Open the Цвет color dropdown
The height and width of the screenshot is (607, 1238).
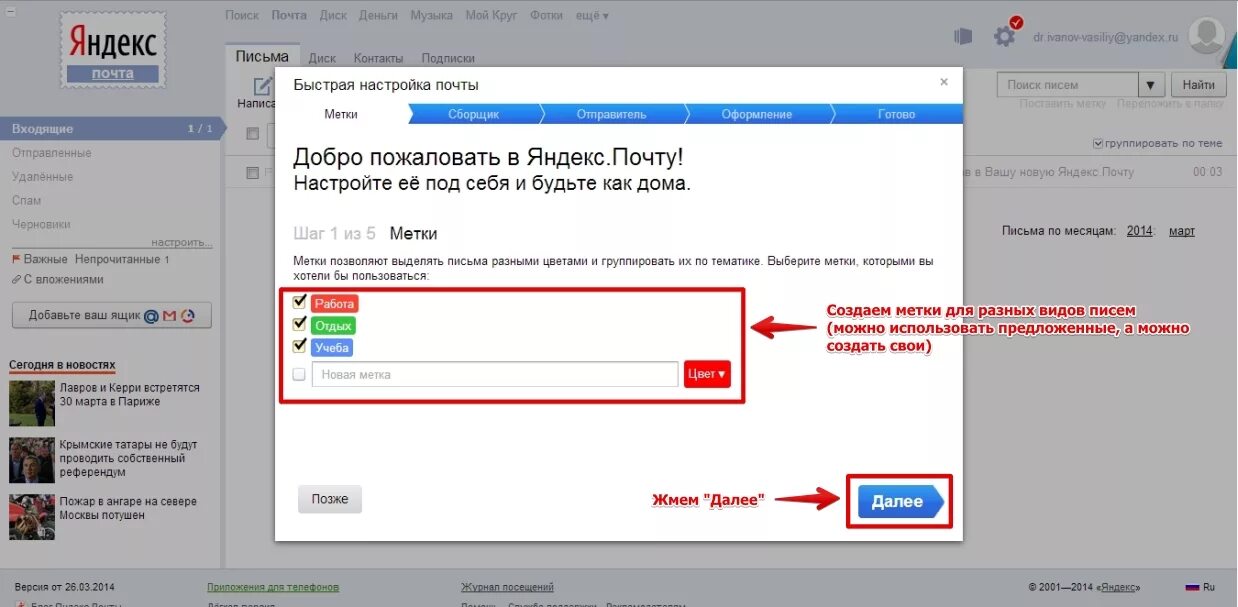tap(707, 374)
